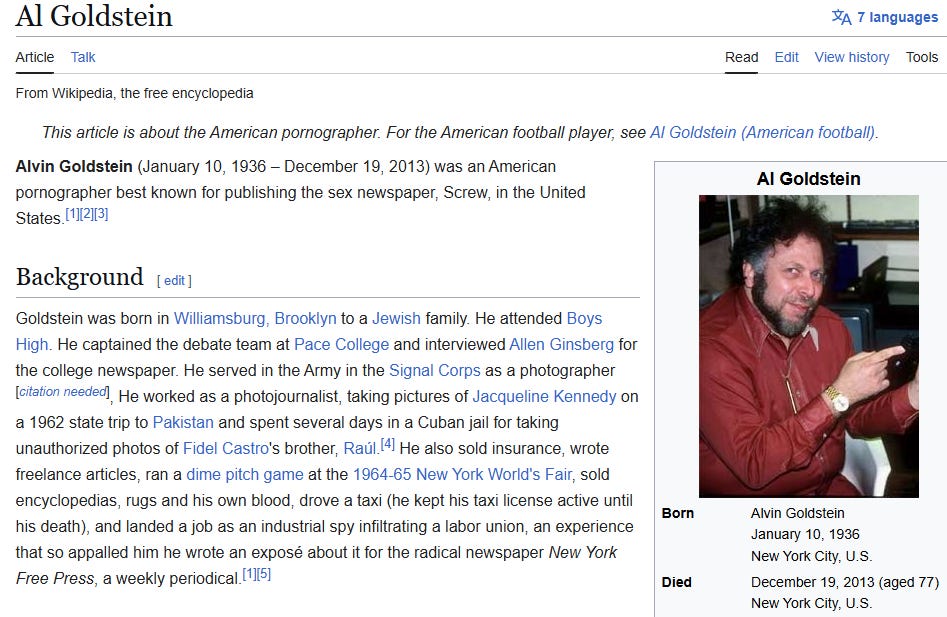The height and width of the screenshot is (617, 947).
Task: Open the 7 languages dropdown
Action: (897, 18)
